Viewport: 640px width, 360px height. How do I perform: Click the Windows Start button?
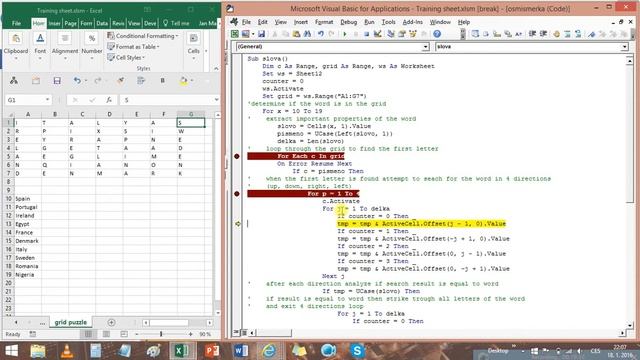[11, 351]
